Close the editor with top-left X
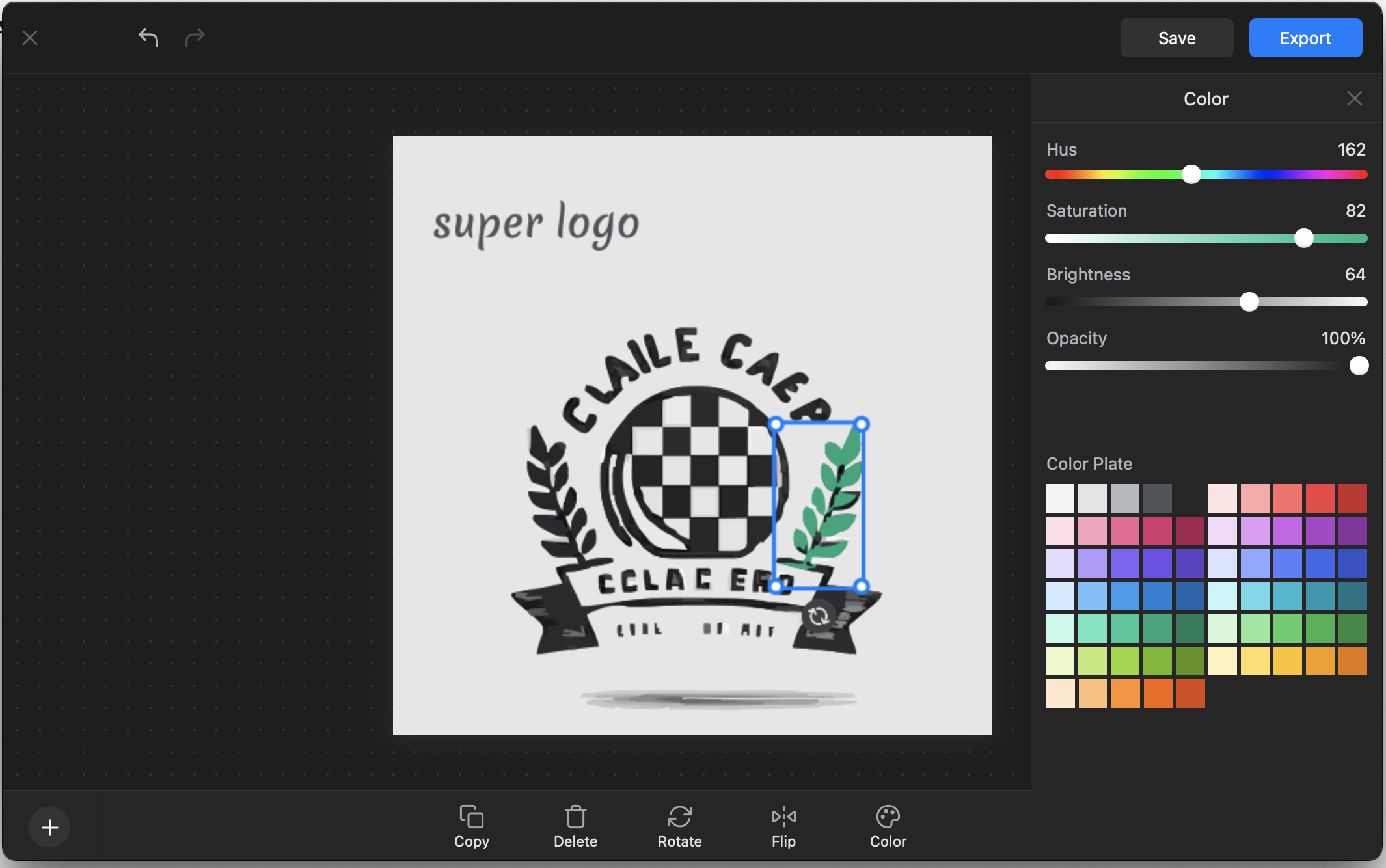The height and width of the screenshot is (868, 1386). tap(30, 38)
